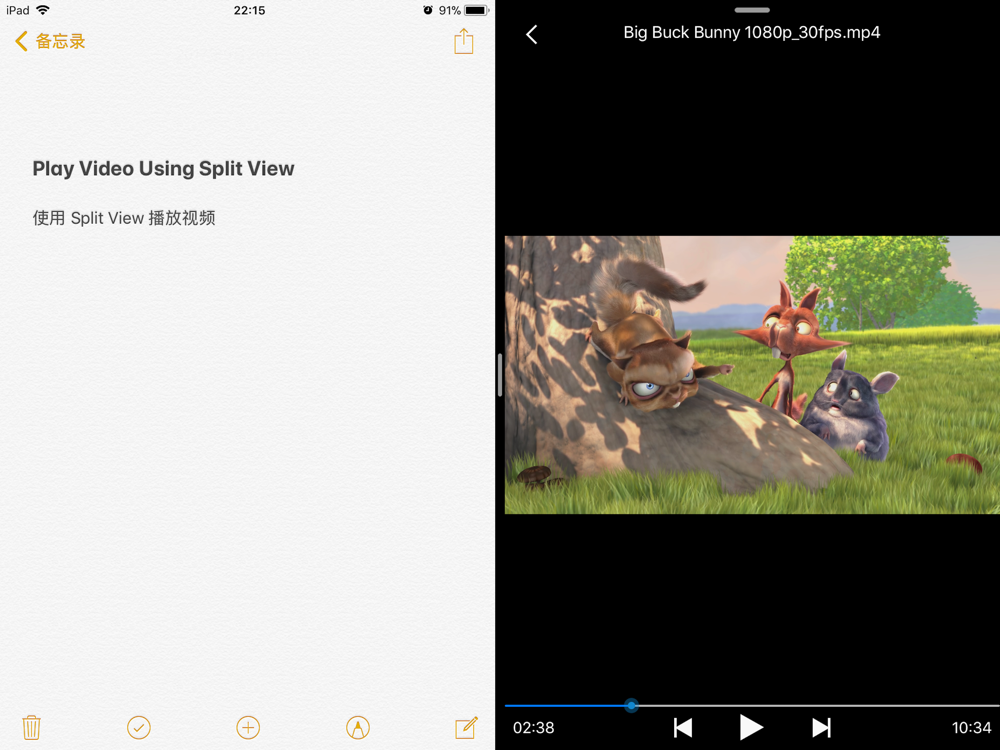The height and width of the screenshot is (750, 1000).
Task: Skip to the previous video
Action: pyautogui.click(x=683, y=728)
